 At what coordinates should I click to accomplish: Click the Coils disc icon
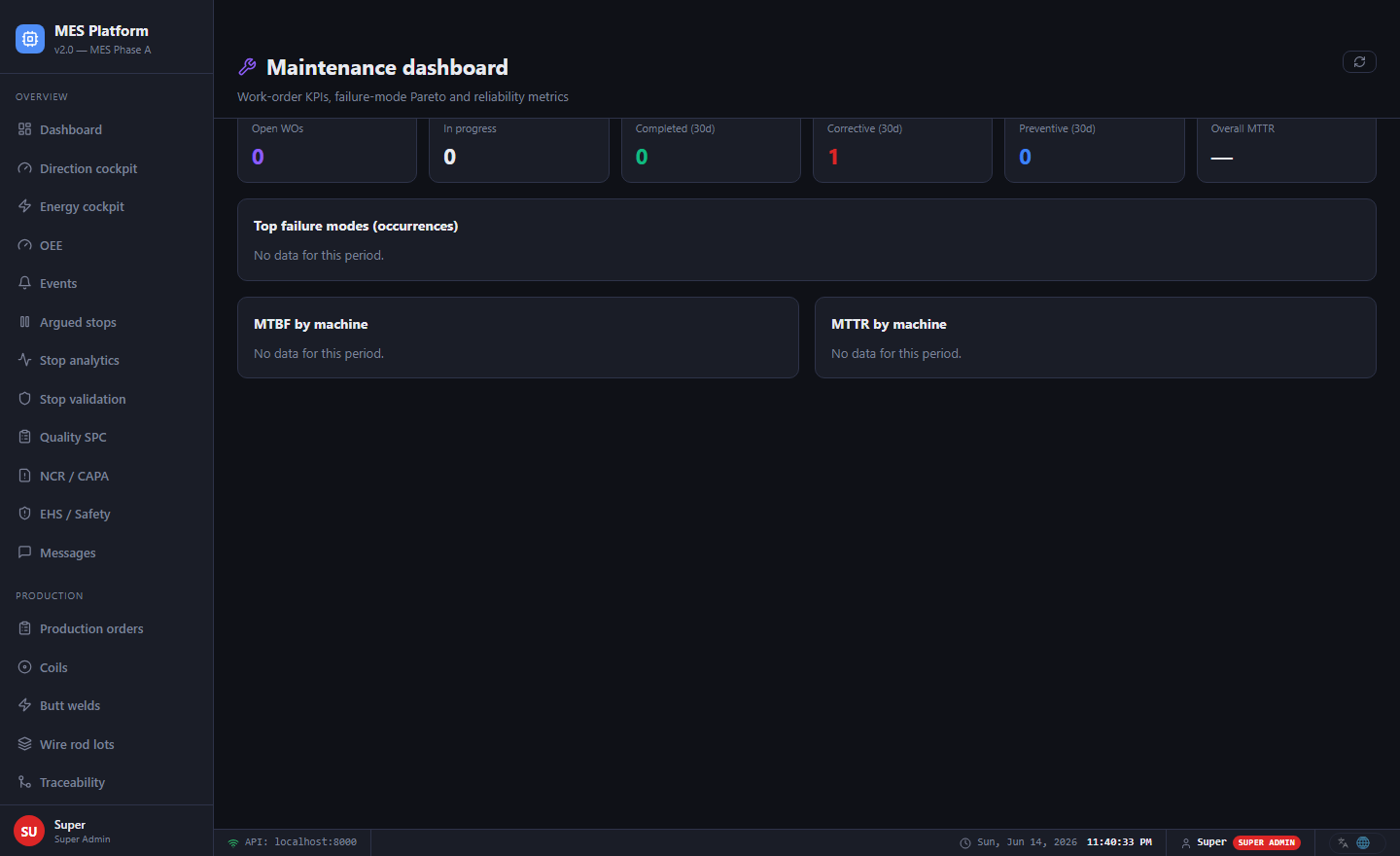pos(24,667)
